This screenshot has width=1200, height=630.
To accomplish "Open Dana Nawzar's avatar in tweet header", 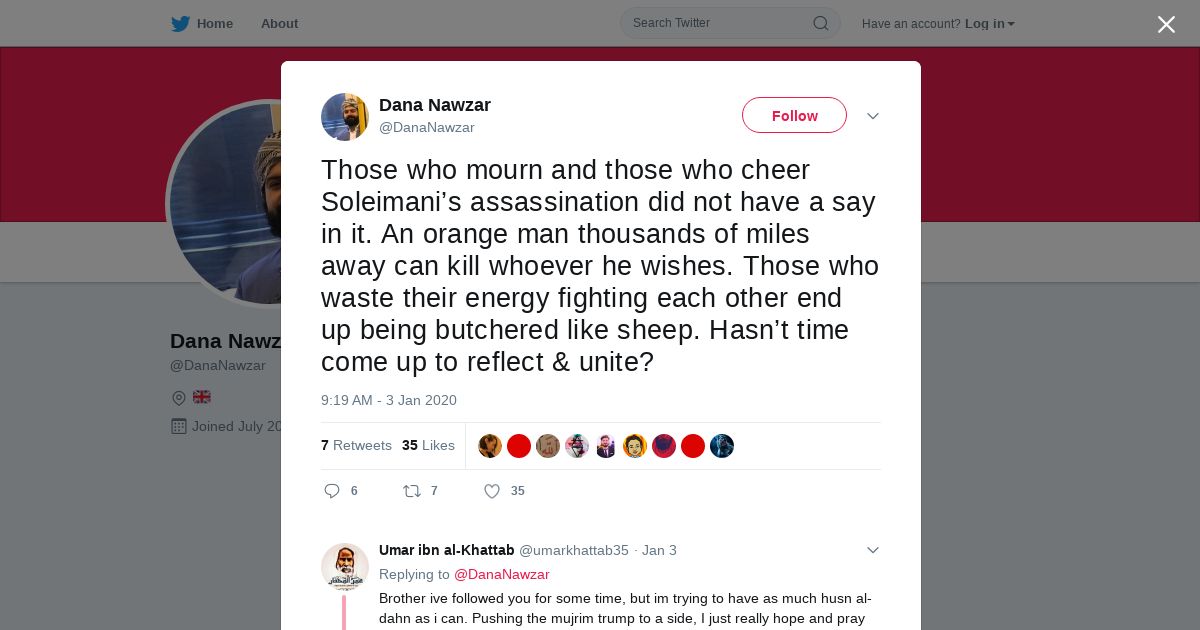I will (345, 117).
